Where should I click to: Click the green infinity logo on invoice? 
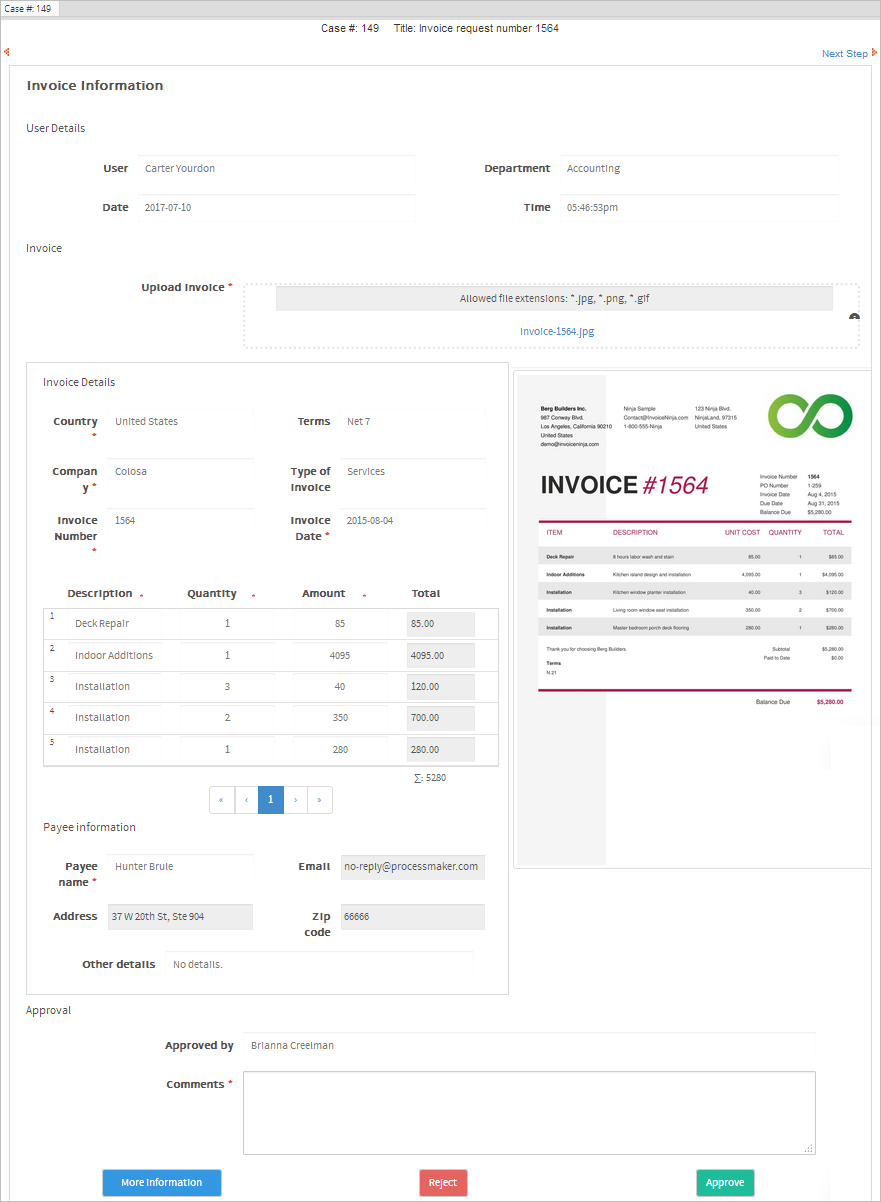(810, 416)
